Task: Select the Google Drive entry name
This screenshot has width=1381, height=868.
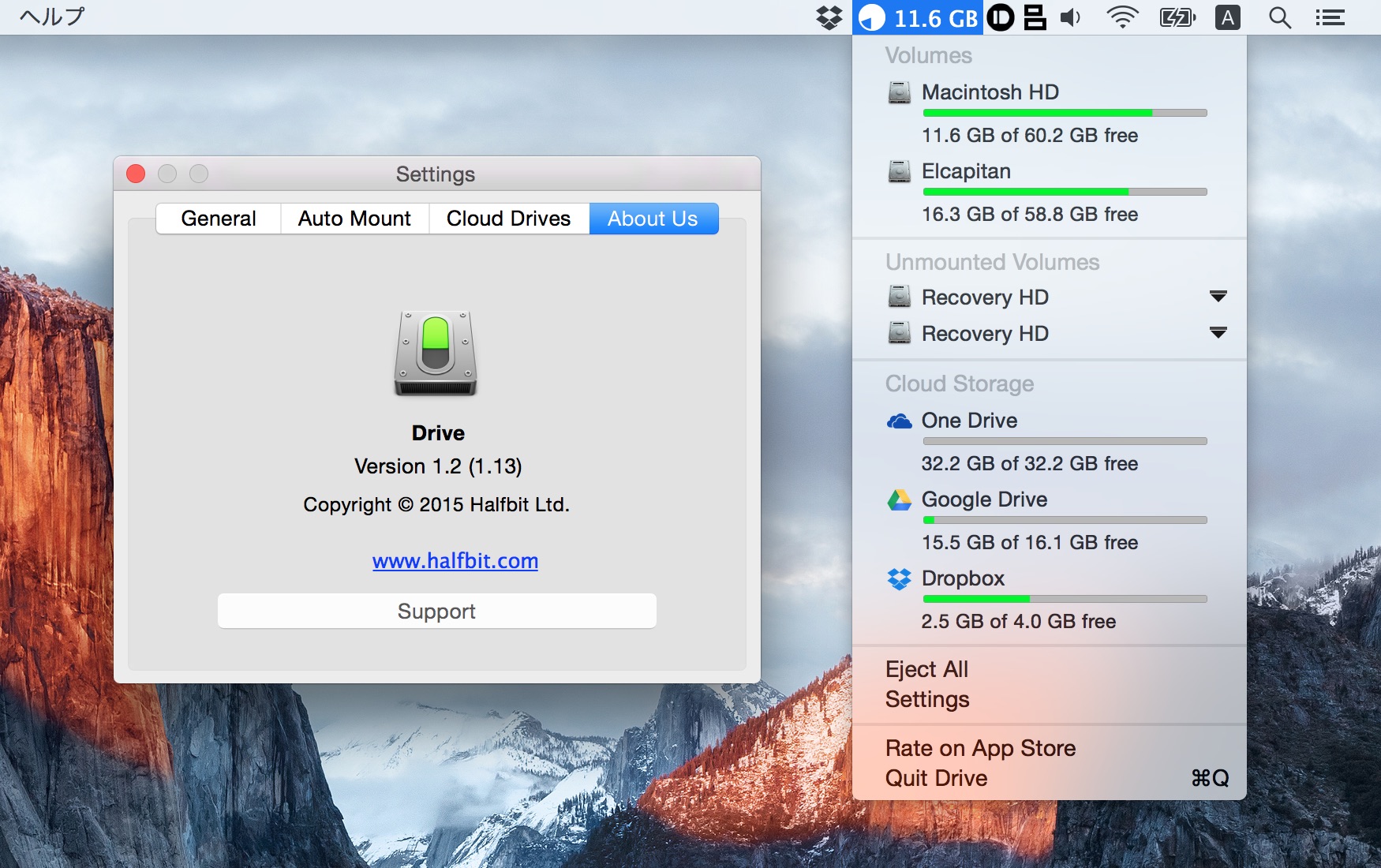Action: (984, 499)
